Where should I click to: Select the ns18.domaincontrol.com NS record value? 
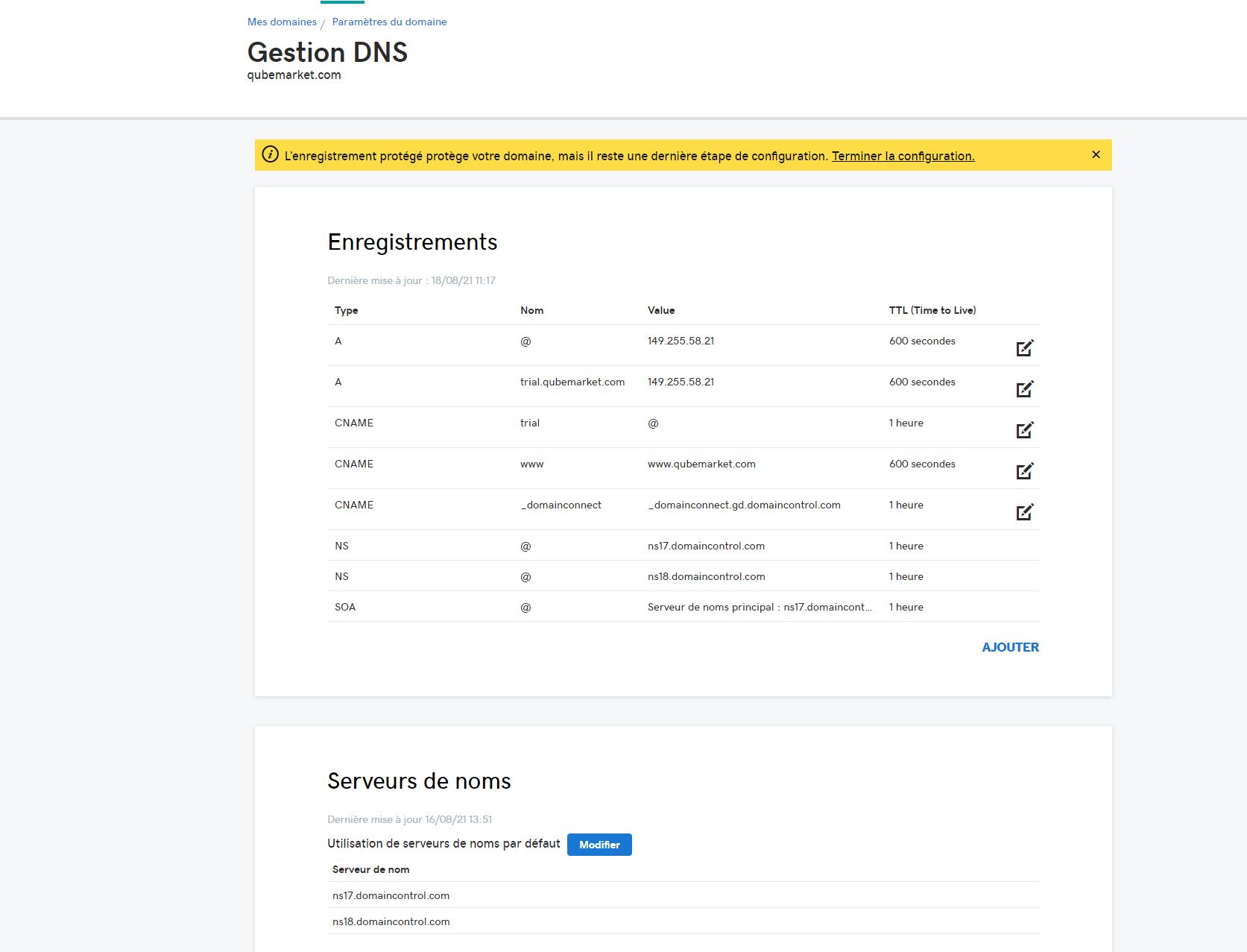coord(706,576)
